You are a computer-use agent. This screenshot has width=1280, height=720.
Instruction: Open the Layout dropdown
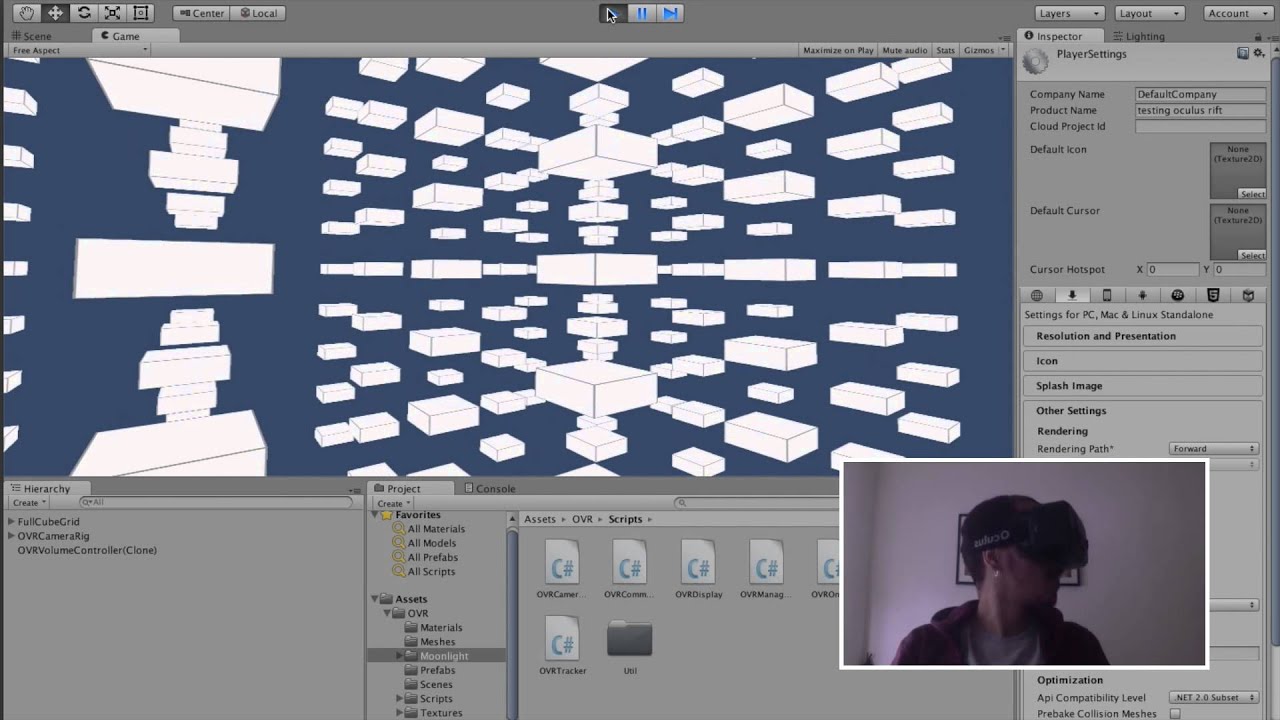(x=1149, y=13)
